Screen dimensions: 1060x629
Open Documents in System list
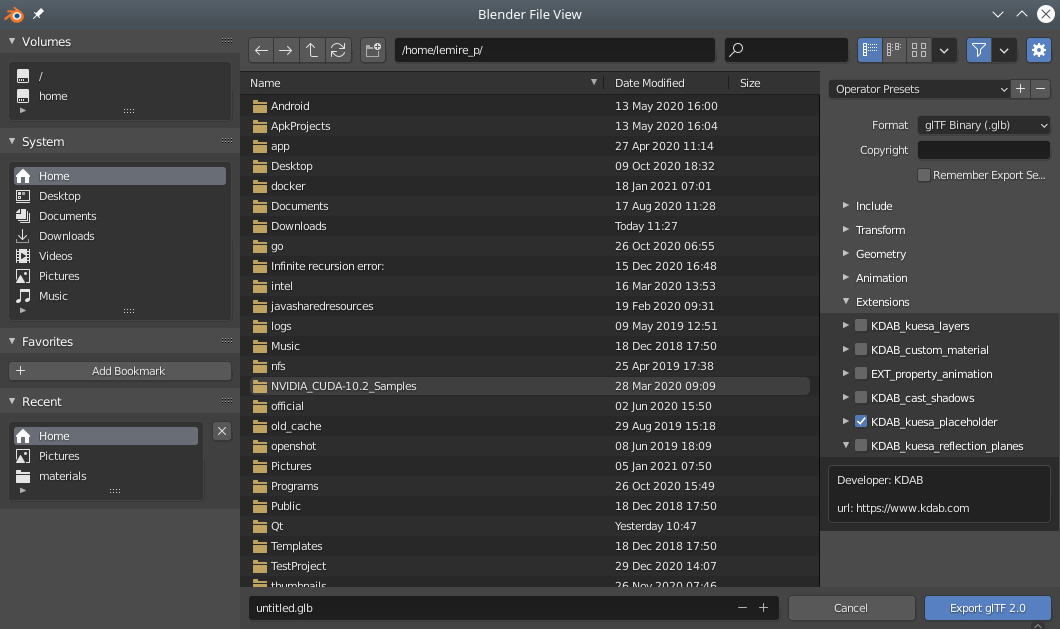(120, 216)
